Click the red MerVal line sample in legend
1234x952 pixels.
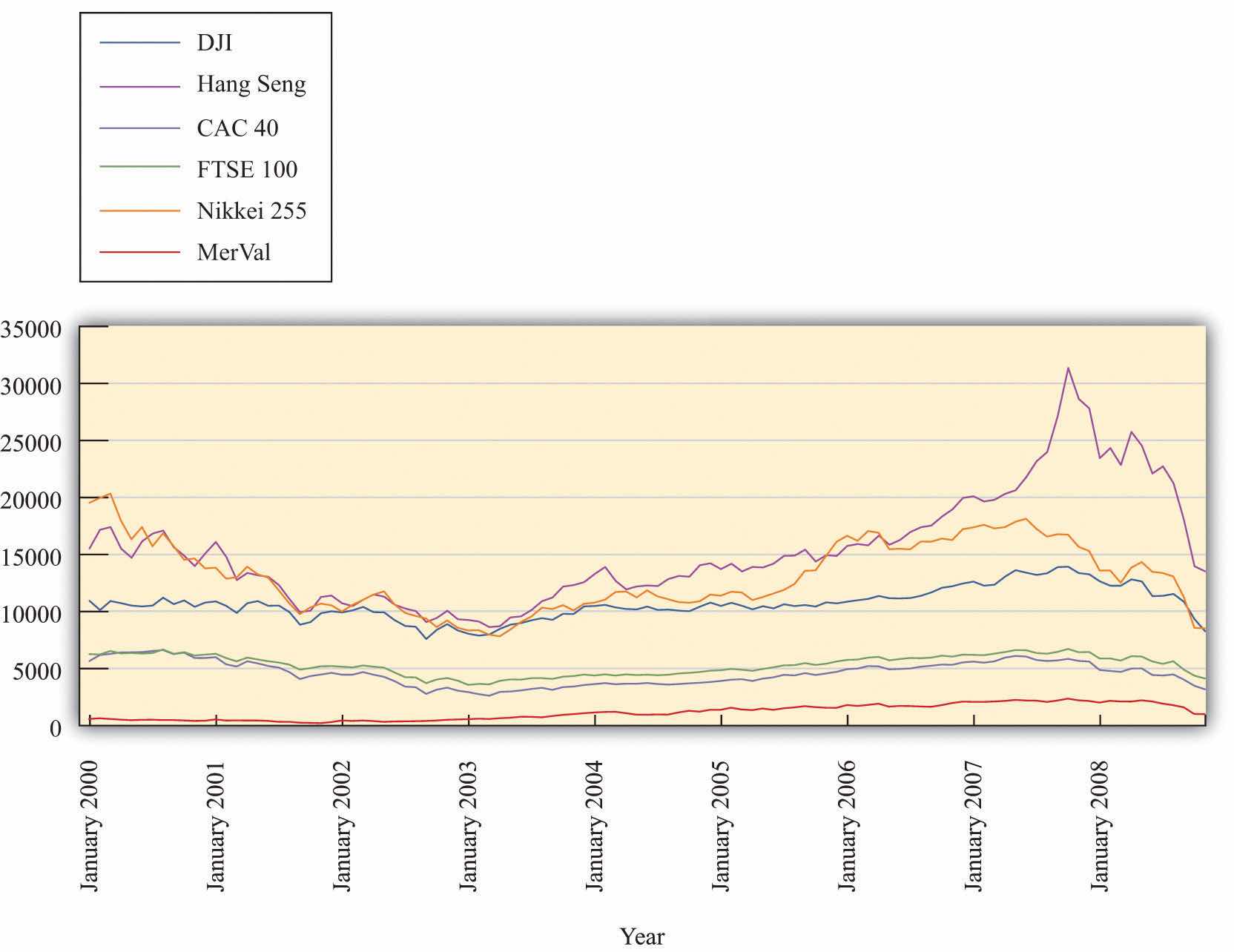[x=139, y=253]
